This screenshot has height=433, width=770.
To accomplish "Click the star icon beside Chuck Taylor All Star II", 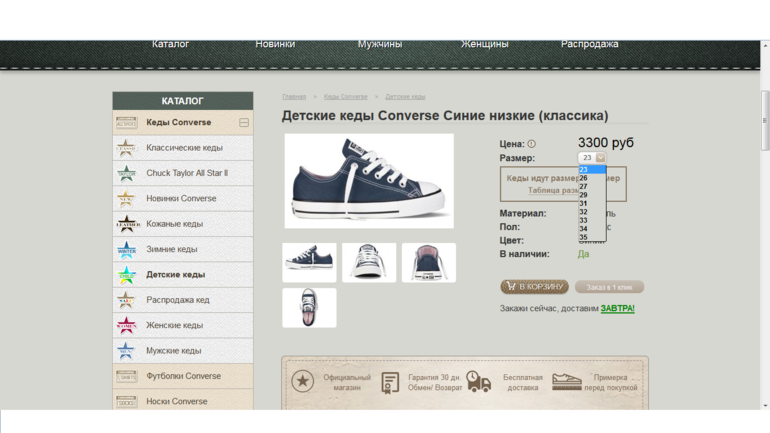I will coord(126,173).
